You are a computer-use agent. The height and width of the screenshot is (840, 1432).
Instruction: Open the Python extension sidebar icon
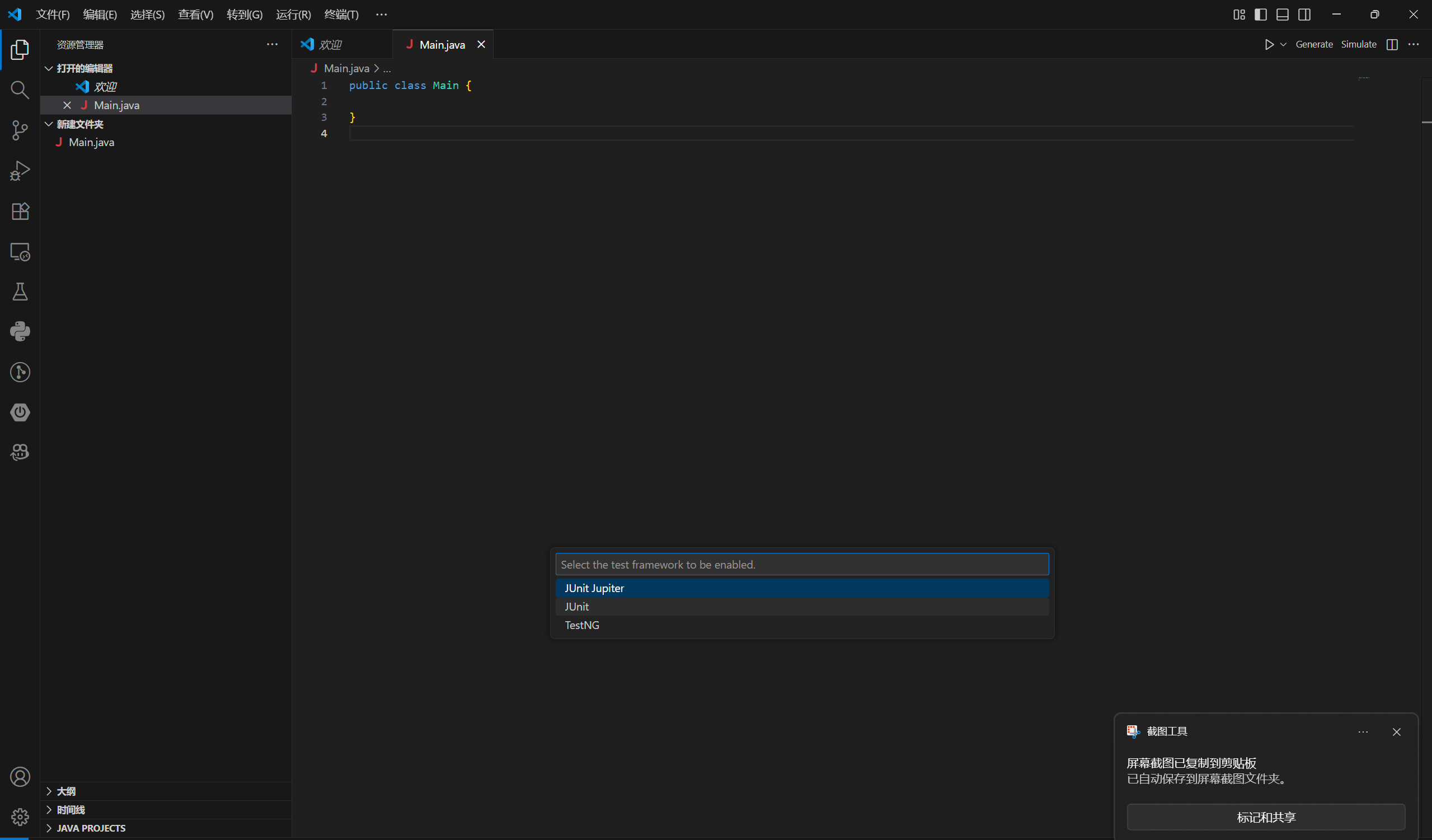click(x=20, y=332)
